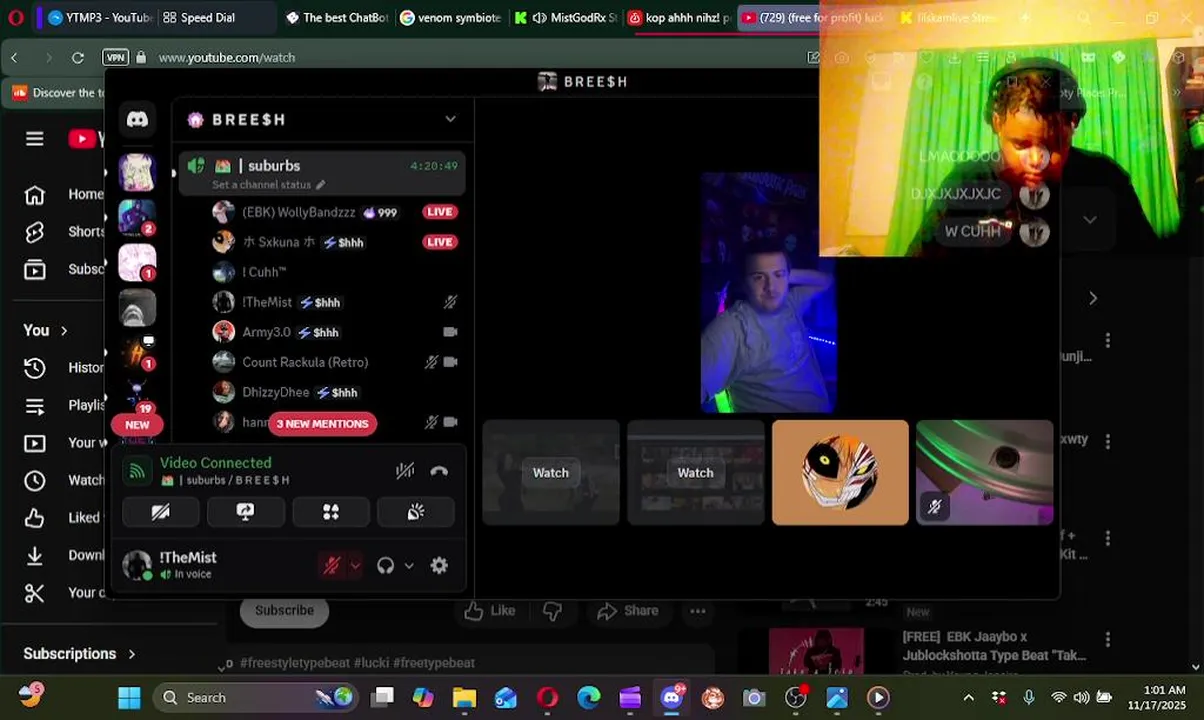The height and width of the screenshot is (720, 1204).
Task: Switch to Speed Dial tab
Action: point(208,17)
